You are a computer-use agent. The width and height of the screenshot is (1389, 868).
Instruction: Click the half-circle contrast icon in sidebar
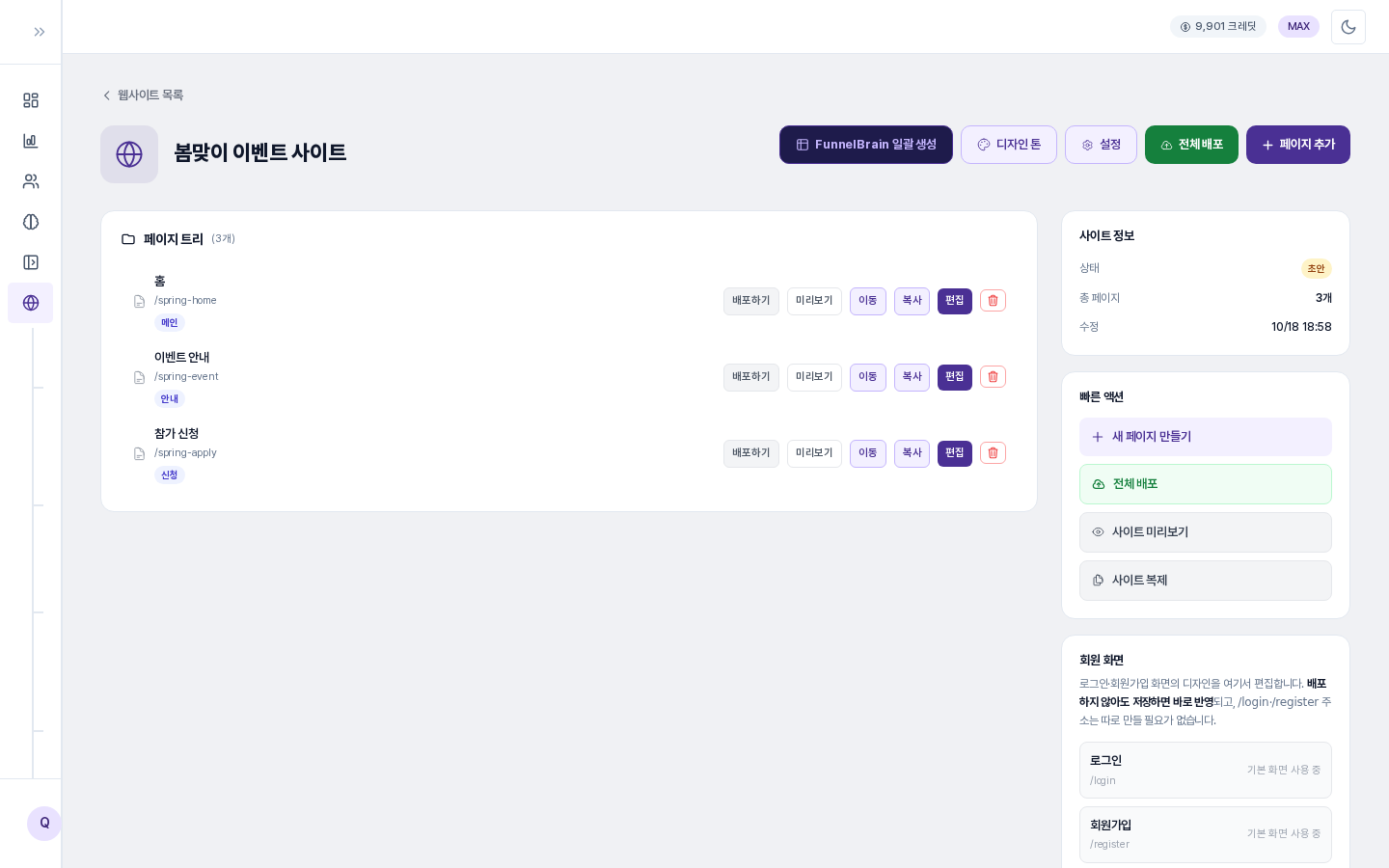31,222
